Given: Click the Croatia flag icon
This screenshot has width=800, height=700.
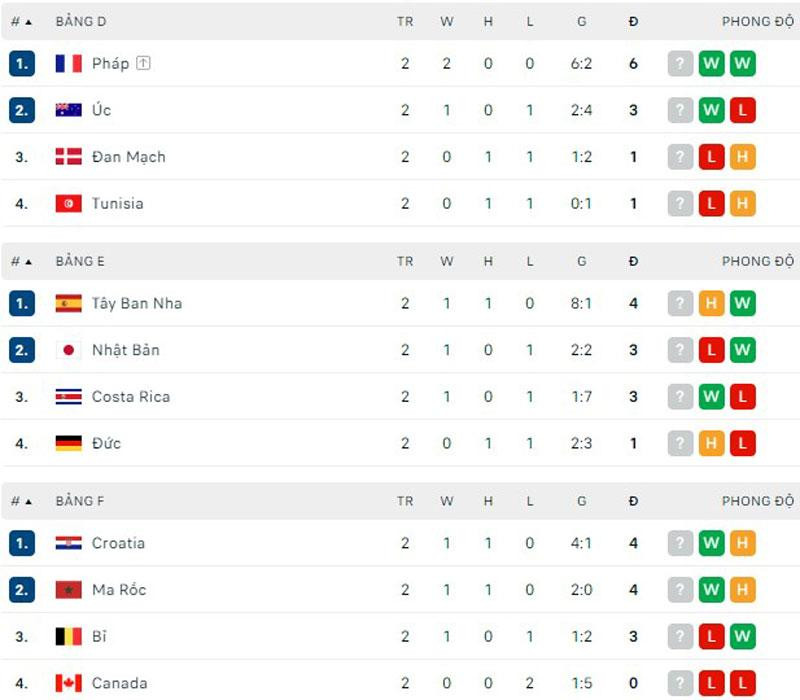Looking at the screenshot, I should point(68,544).
